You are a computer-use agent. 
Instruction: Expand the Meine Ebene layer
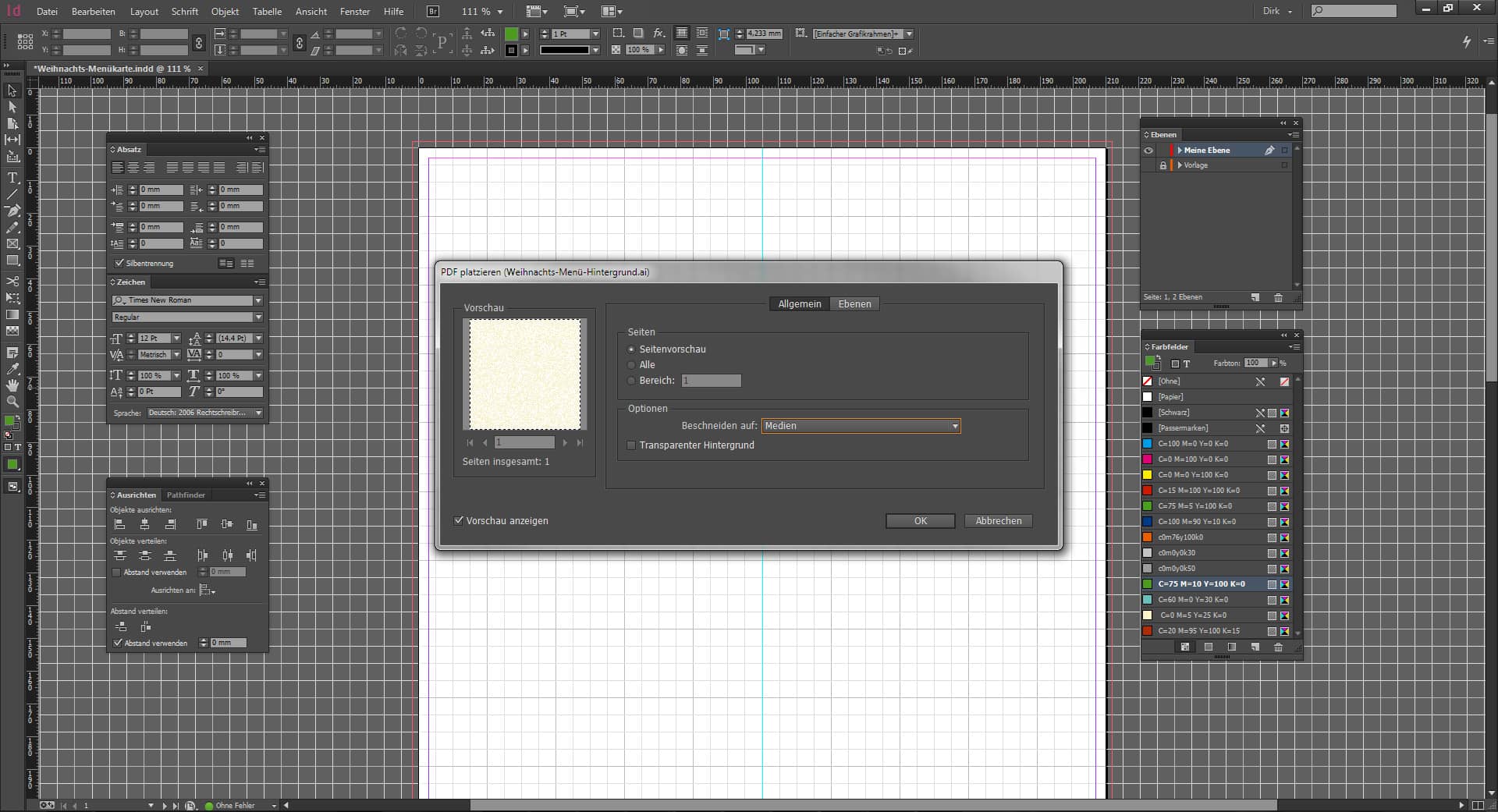pyautogui.click(x=1180, y=151)
